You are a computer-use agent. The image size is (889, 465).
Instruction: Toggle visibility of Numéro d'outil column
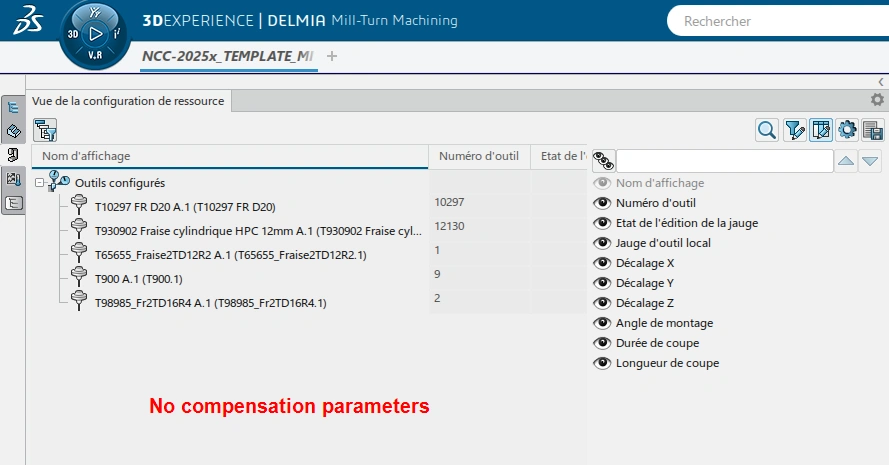pyautogui.click(x=602, y=203)
